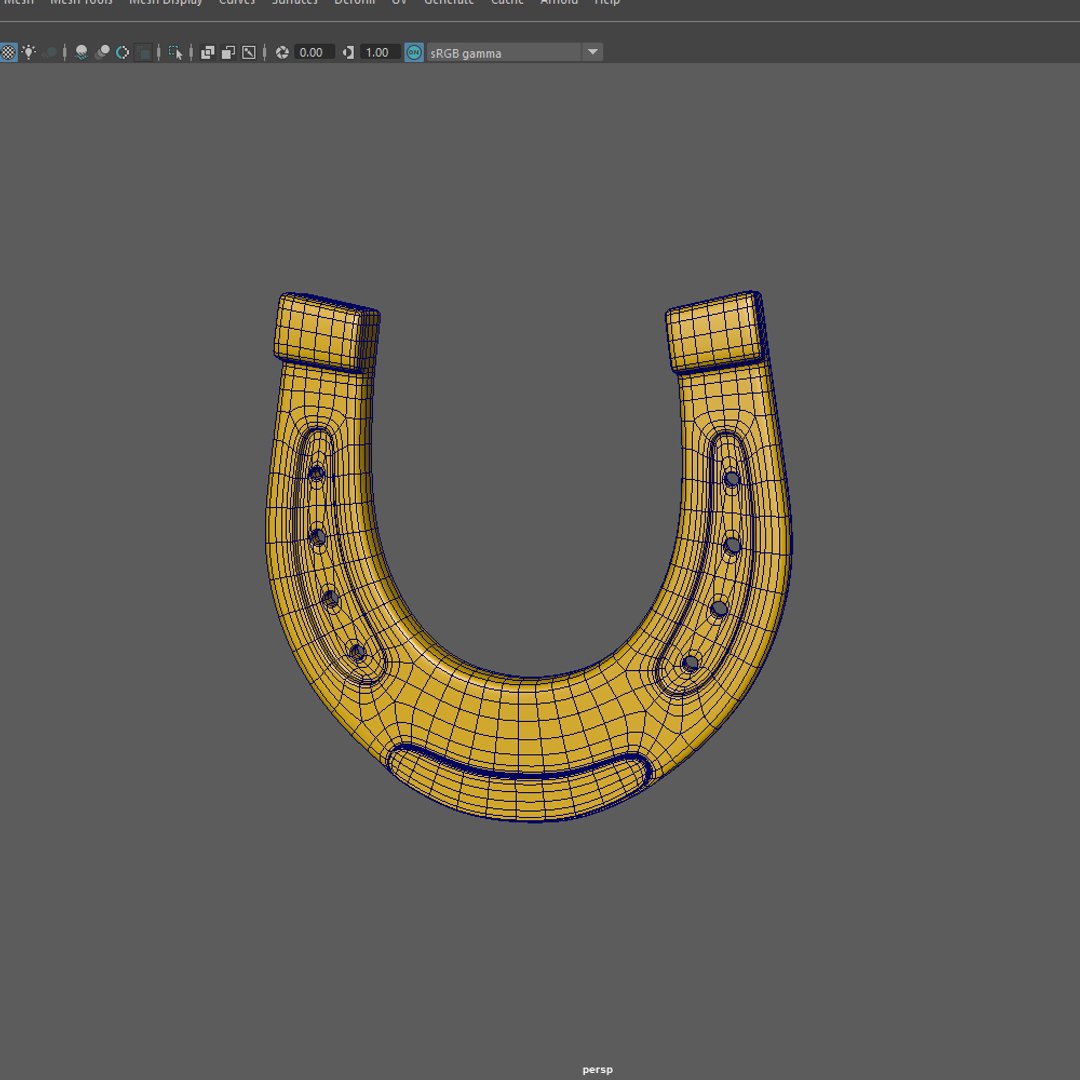Open the Curves menu

pos(237,2)
